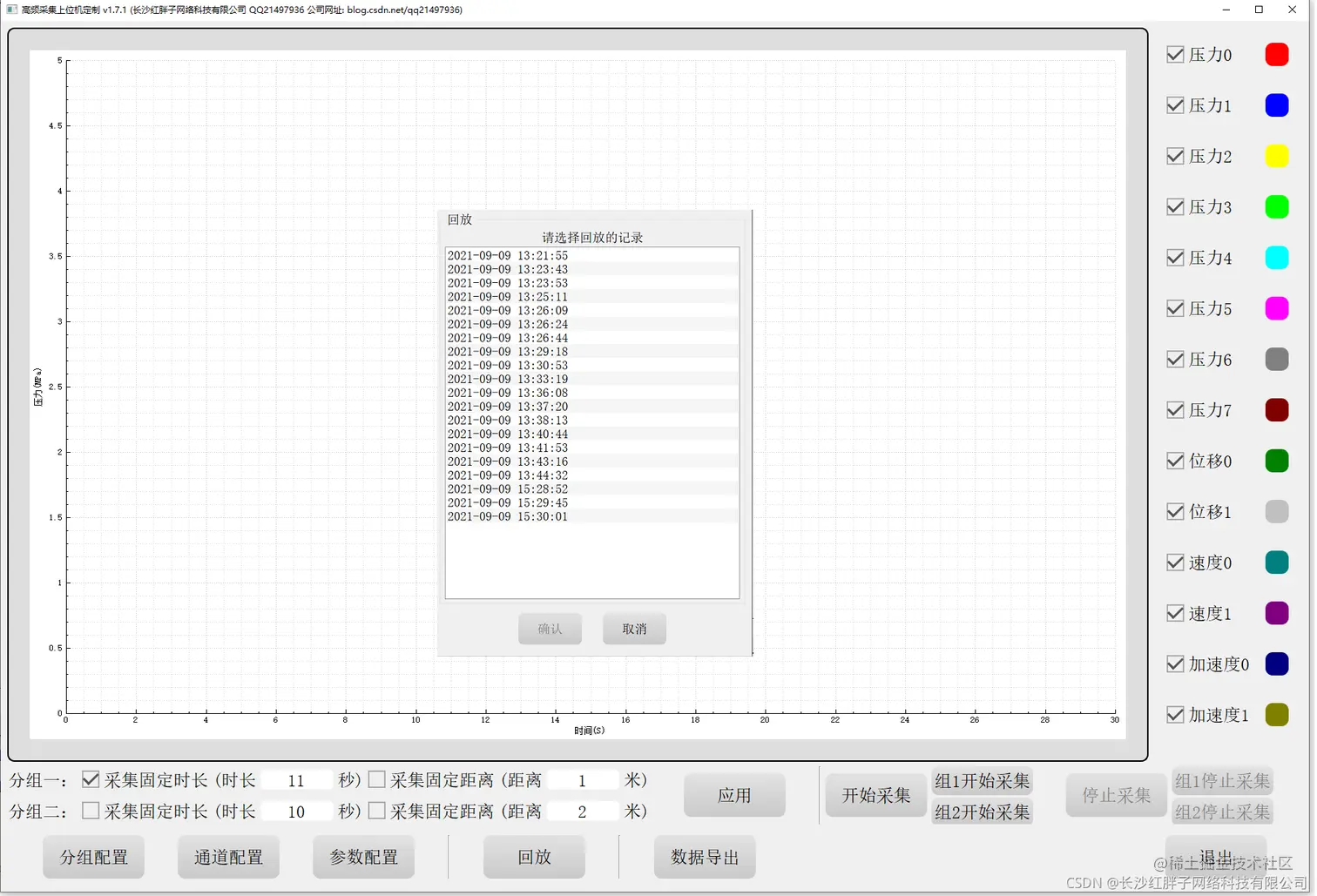Screen dimensions: 1317x896
Task: Uncheck the 加速度1 checkbox
Action: point(1175,715)
